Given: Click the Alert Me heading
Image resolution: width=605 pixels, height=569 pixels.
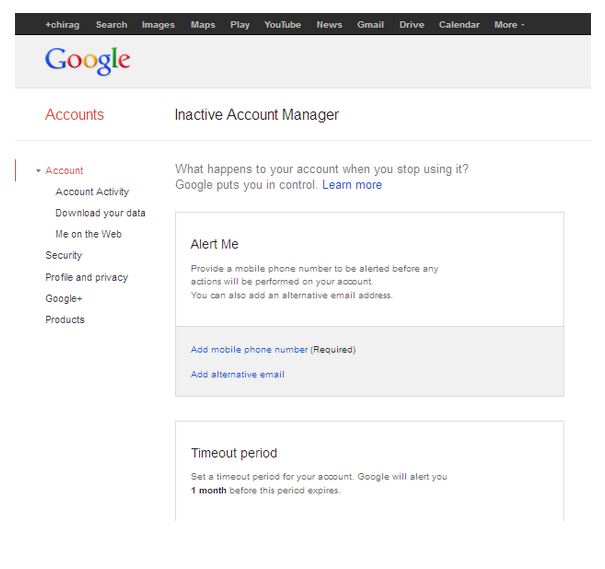Looking at the screenshot, I should pyautogui.click(x=215, y=244).
